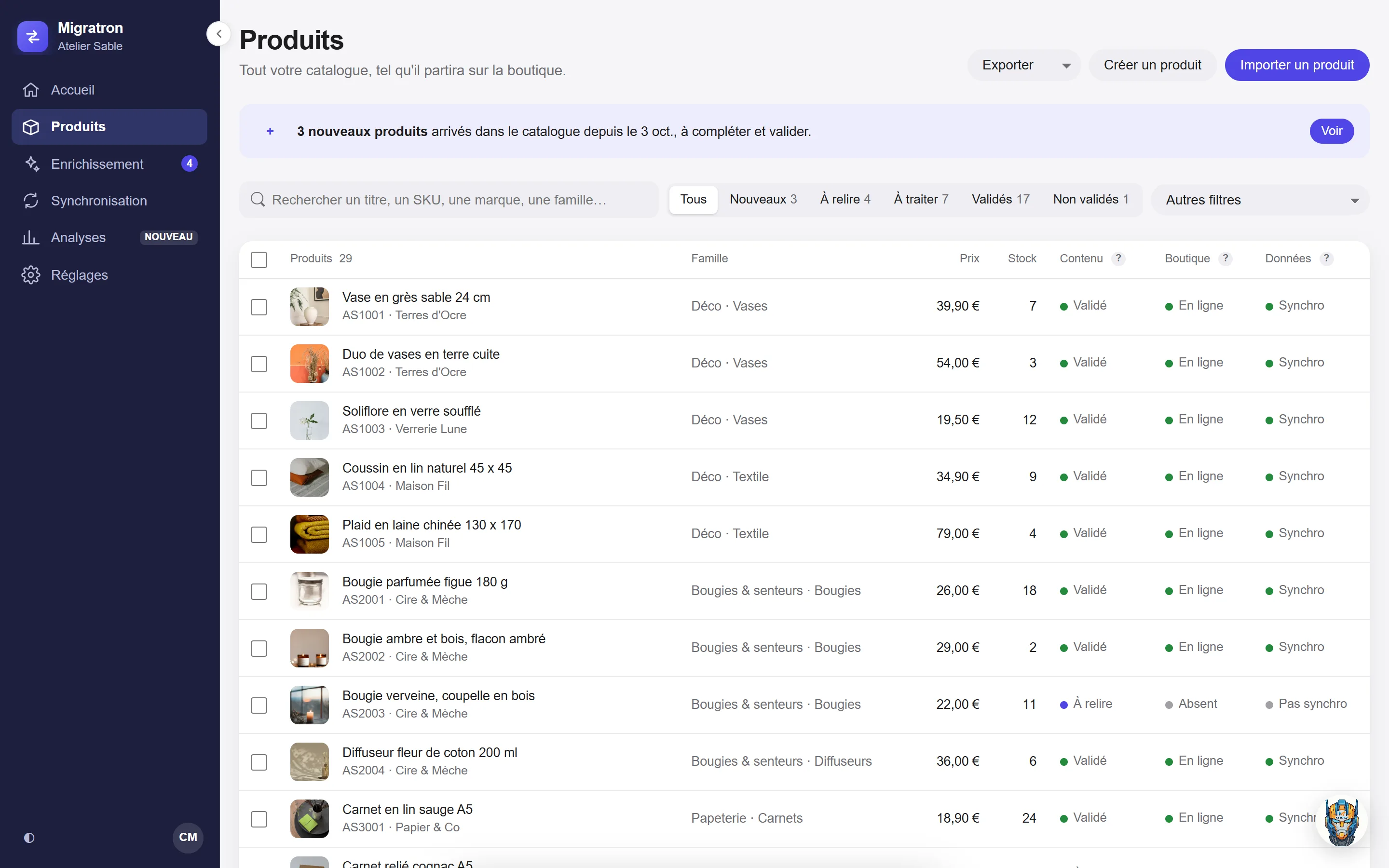Open the Exporter dropdown
The width and height of the screenshot is (1389, 868).
coord(1023,65)
